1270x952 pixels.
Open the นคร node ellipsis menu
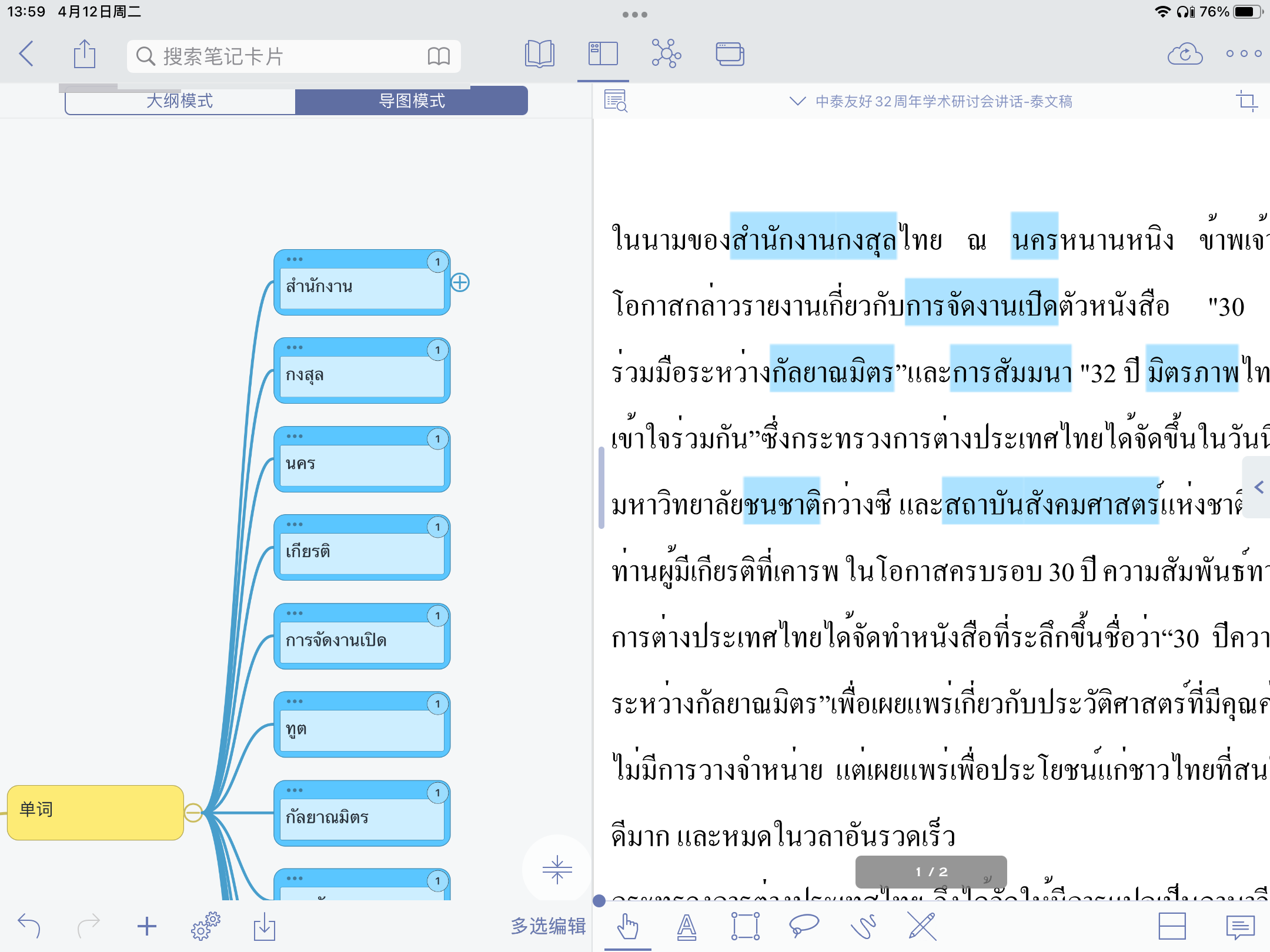[x=295, y=436]
